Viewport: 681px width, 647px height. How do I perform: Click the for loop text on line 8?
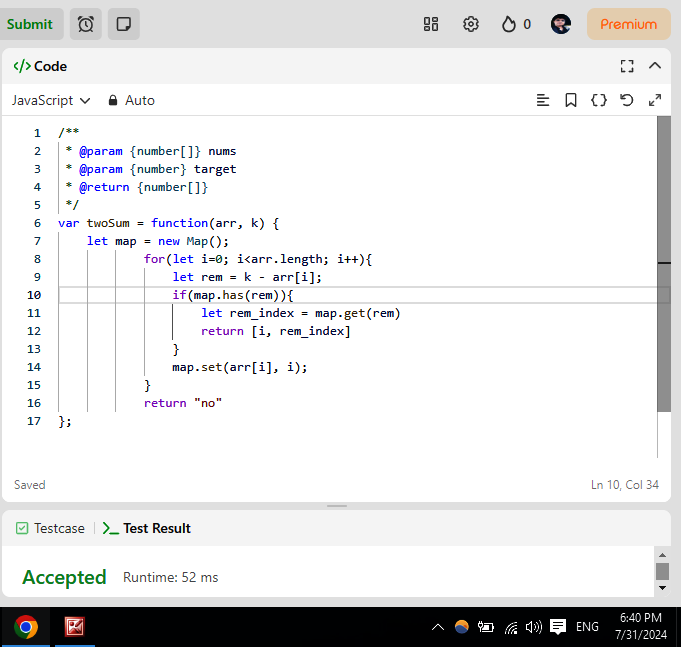258,259
